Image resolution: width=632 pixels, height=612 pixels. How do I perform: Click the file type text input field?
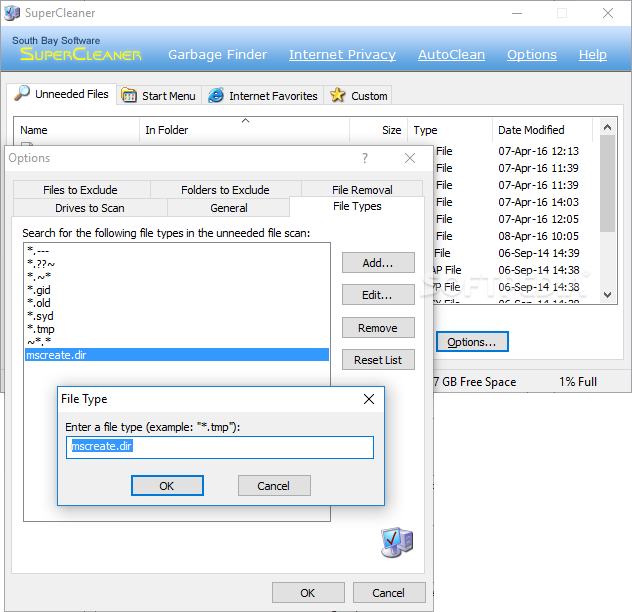[x=220, y=447]
